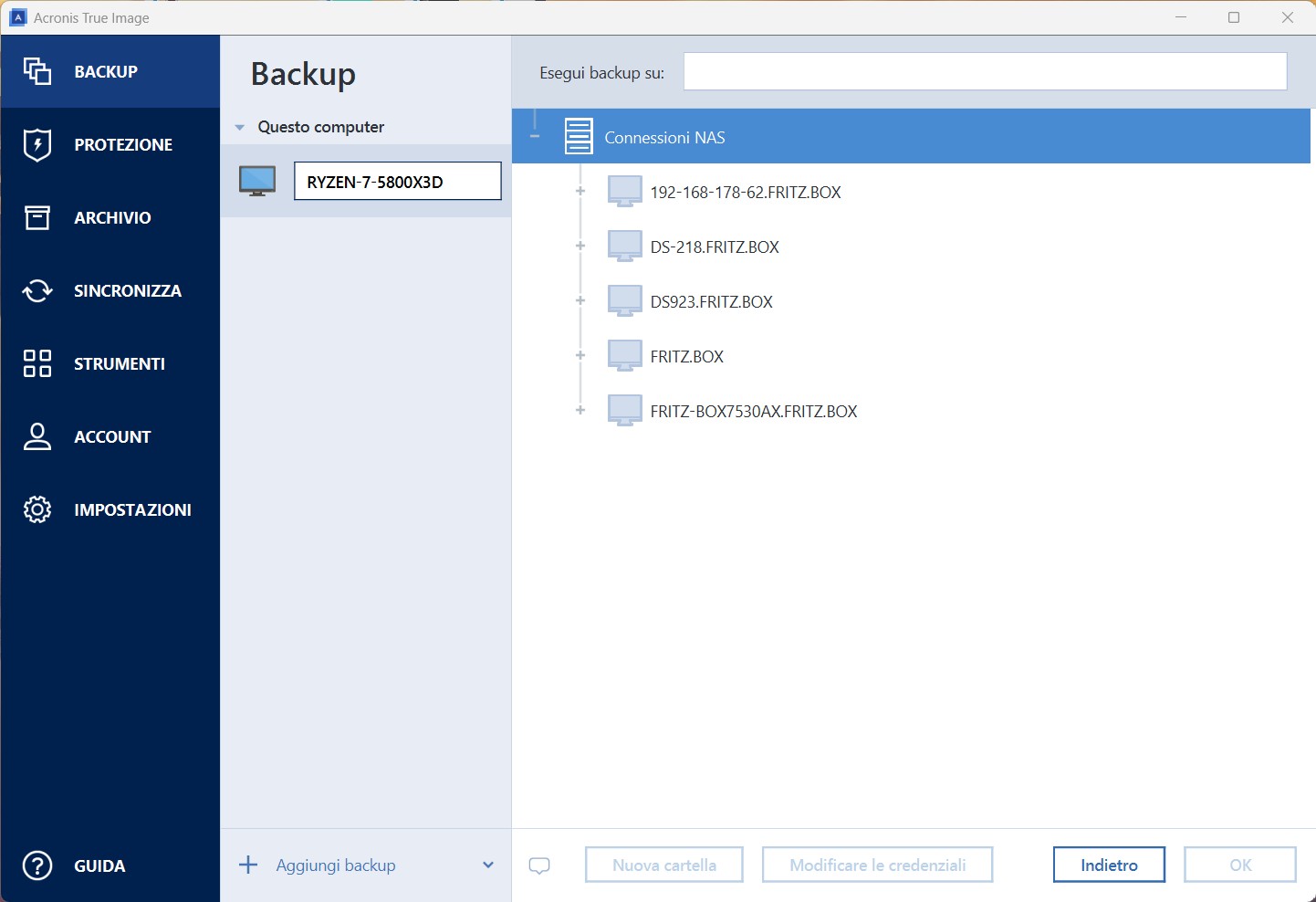Click the Account person icon

37,436
